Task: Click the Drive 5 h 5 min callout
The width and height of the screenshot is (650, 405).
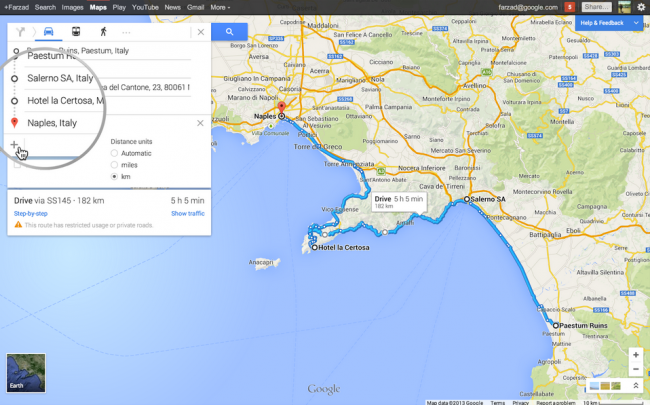Action: tap(399, 202)
